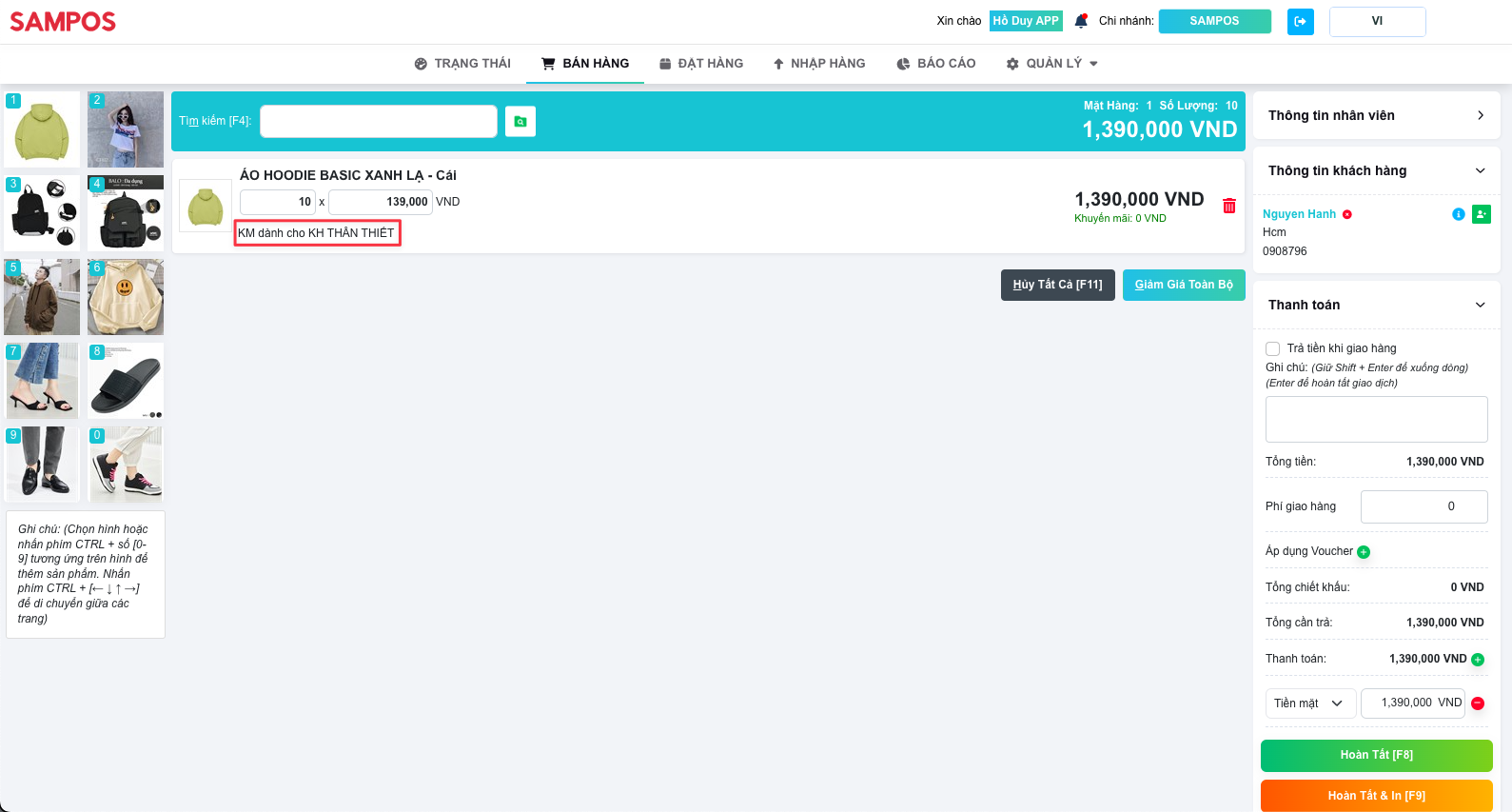Viewport: 1512px width, 812px height.
Task: Go to NHẬP HÀNG tab
Action: coord(818,64)
